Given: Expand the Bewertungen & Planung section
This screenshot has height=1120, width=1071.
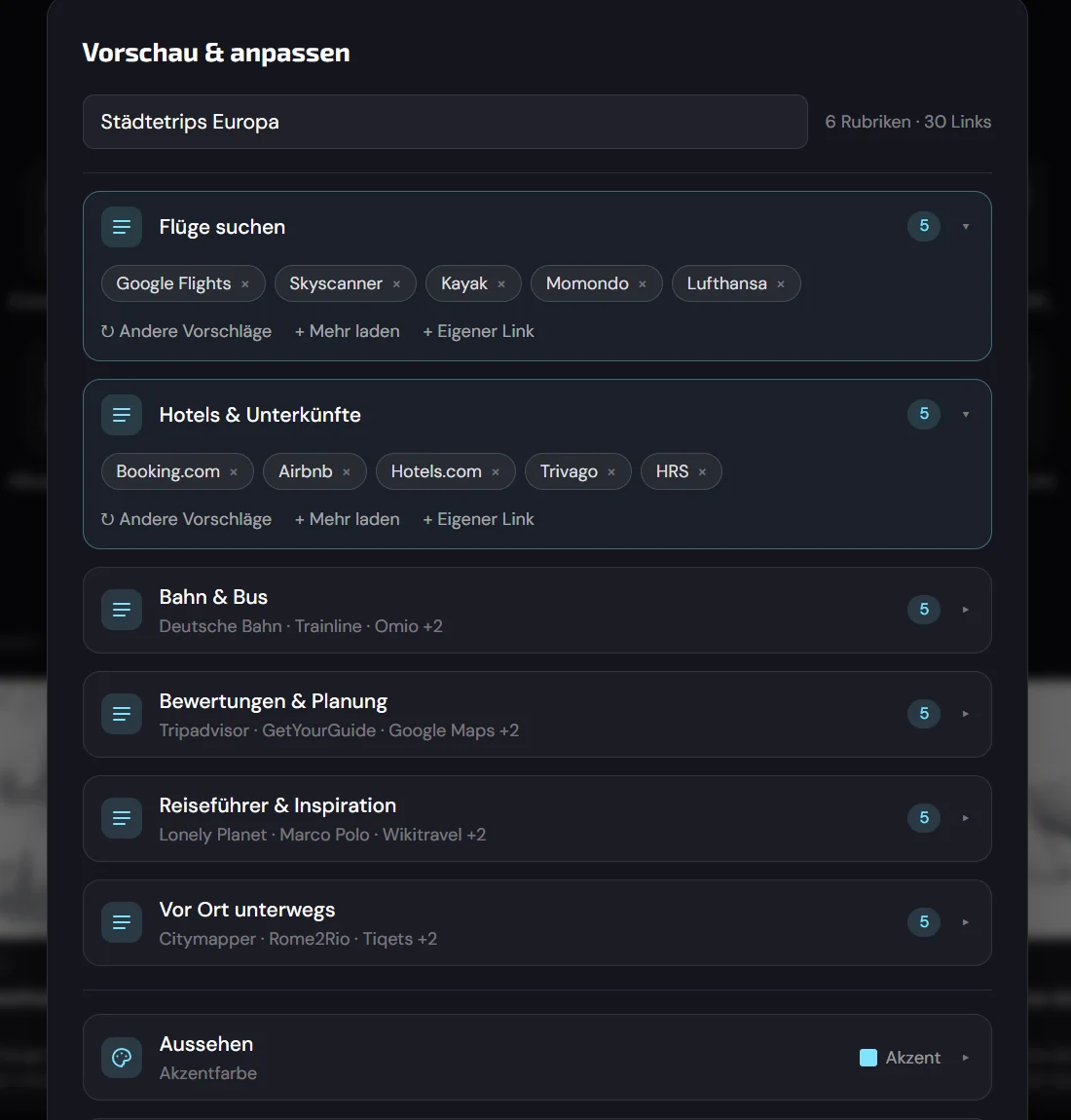Looking at the screenshot, I should (x=965, y=714).
